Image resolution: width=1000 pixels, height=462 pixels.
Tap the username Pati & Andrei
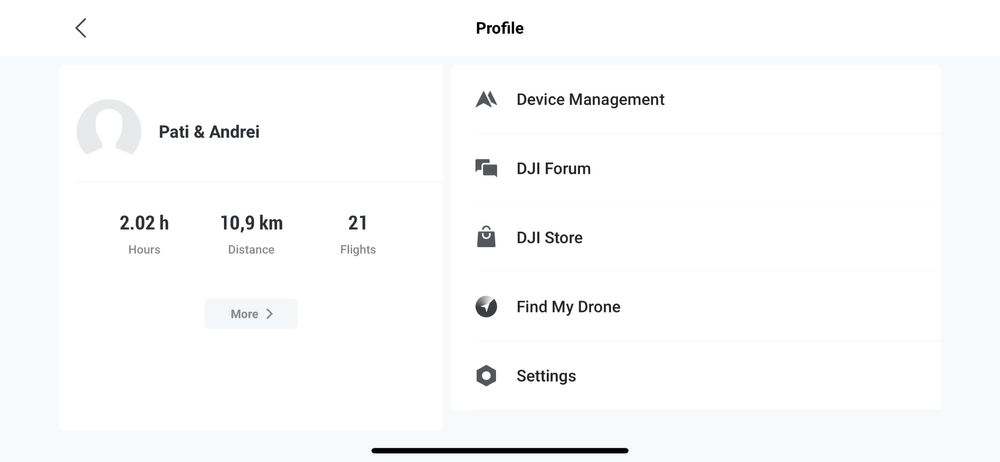(x=209, y=131)
